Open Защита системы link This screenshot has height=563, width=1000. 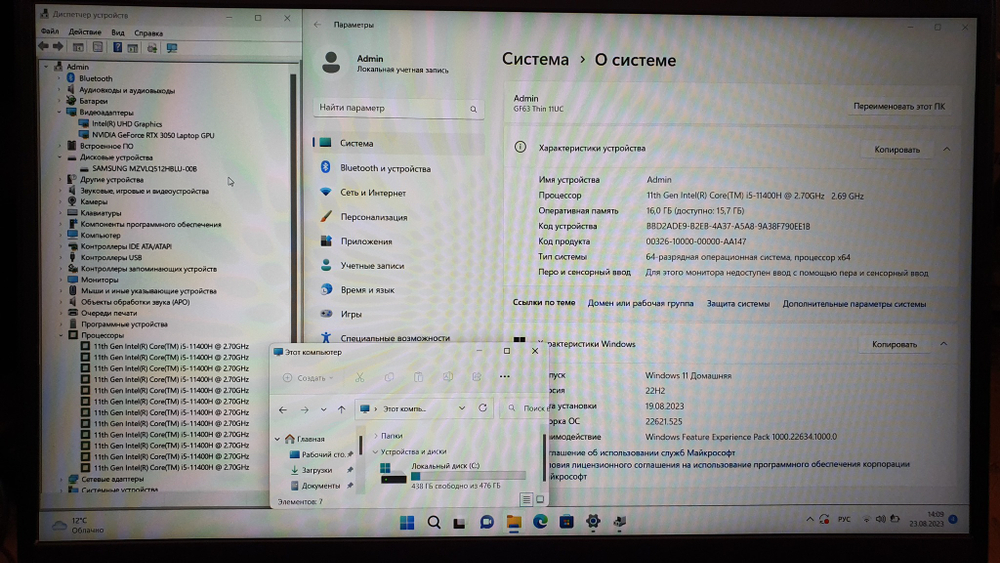738,303
